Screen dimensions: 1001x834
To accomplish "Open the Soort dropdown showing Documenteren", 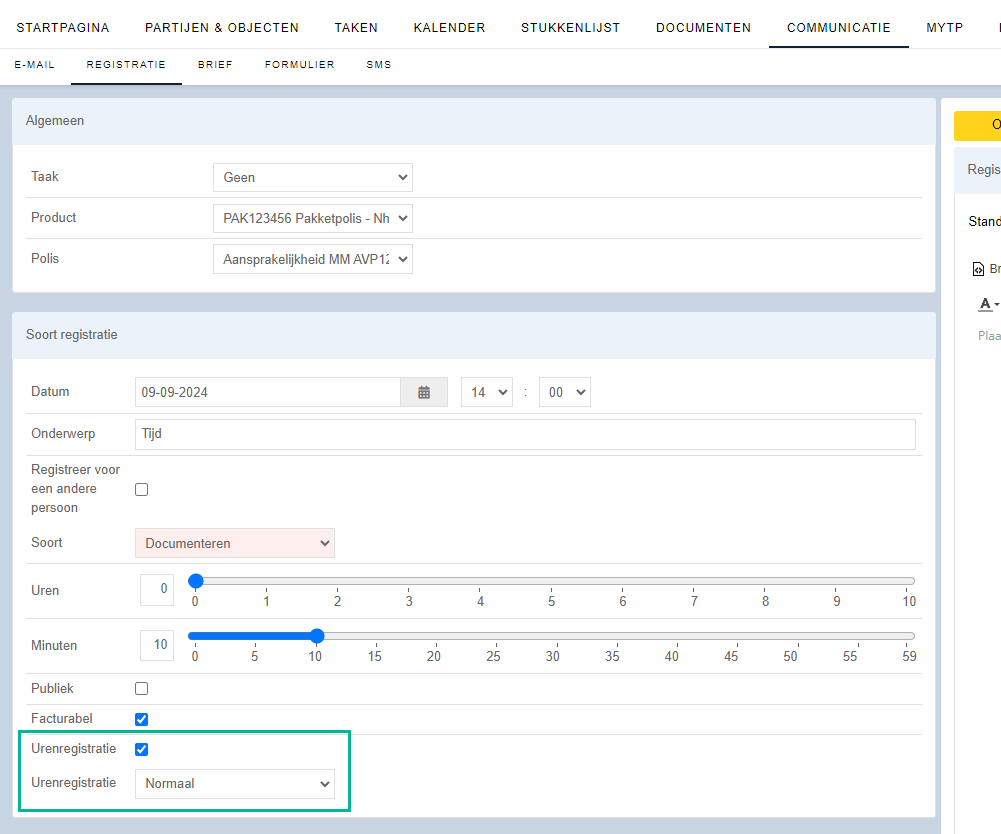I will tap(235, 543).
